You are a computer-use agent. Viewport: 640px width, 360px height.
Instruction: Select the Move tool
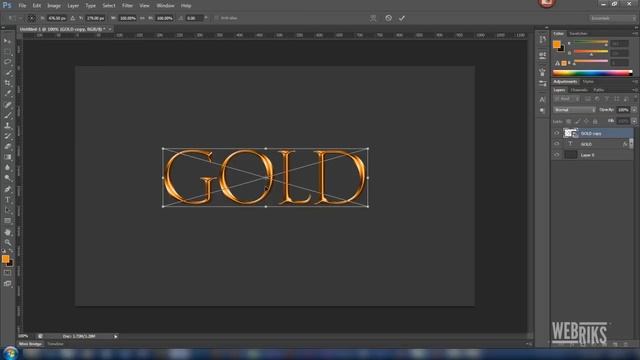coord(7,41)
